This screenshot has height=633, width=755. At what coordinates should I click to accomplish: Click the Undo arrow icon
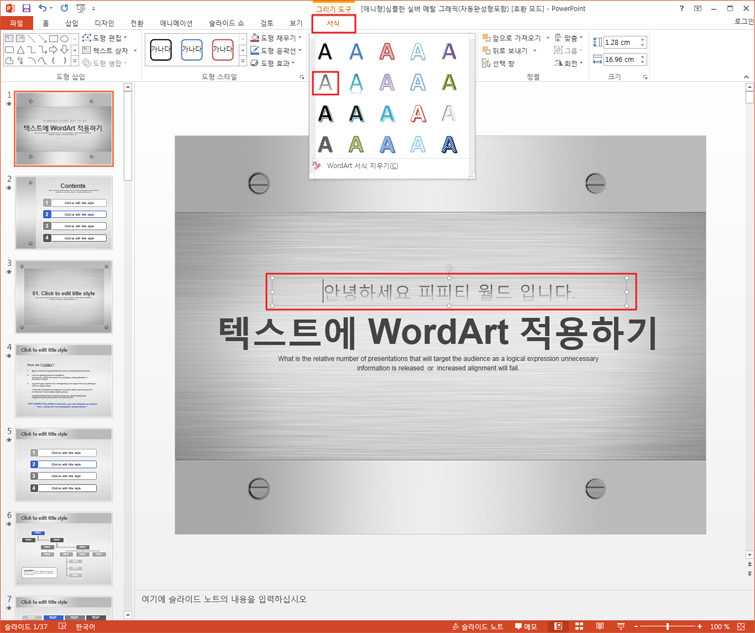click(43, 8)
